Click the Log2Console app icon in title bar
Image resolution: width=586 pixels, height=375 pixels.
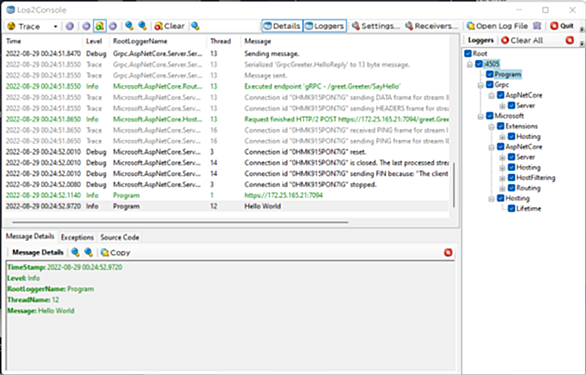coord(10,10)
